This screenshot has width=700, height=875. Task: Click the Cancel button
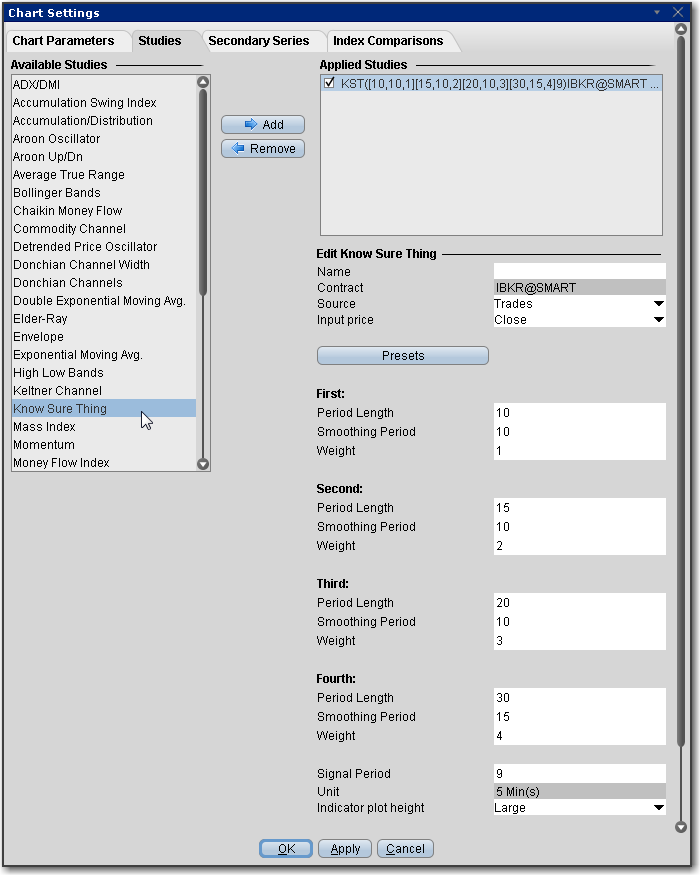click(405, 848)
